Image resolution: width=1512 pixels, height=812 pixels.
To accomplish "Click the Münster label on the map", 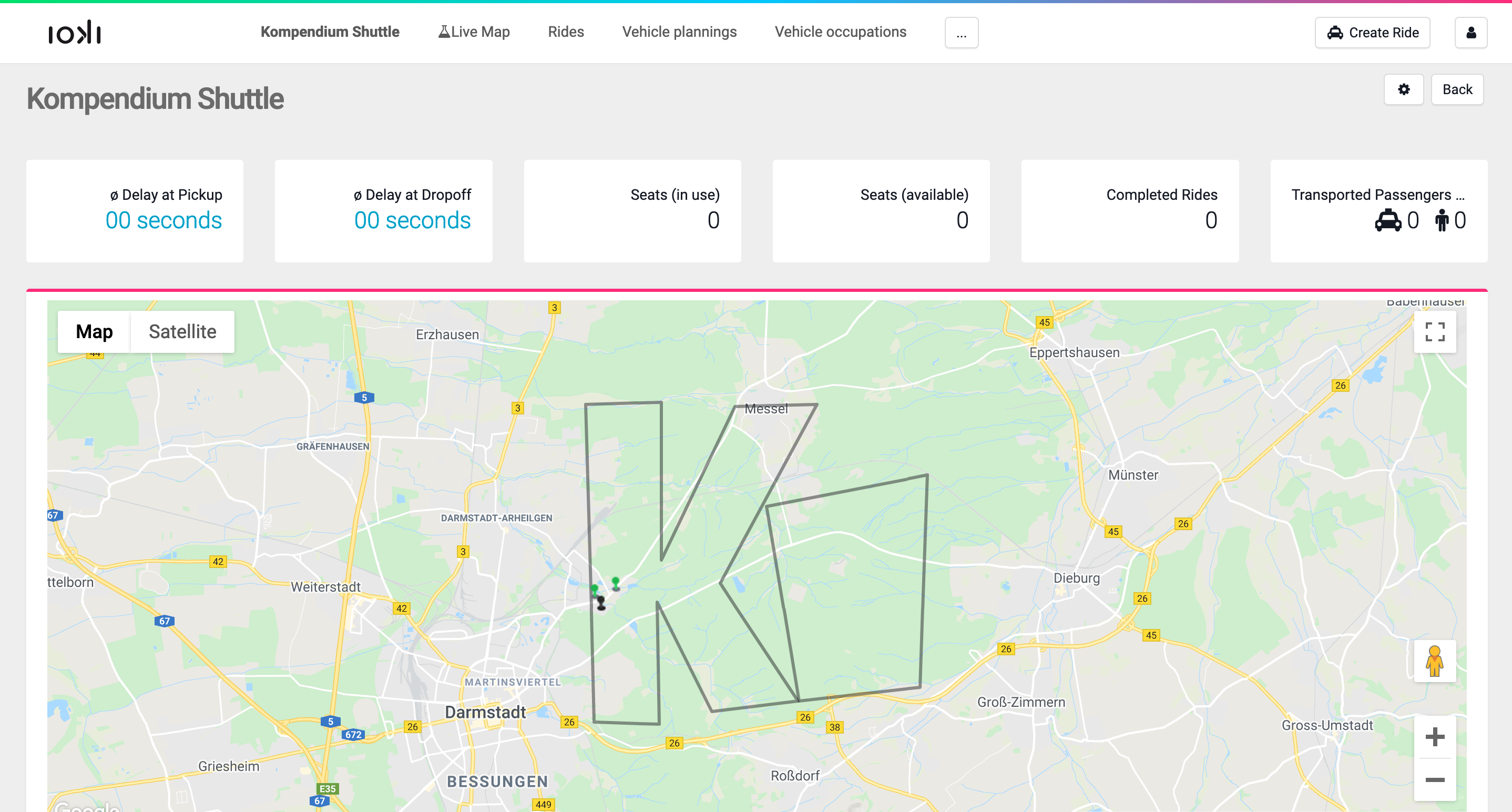I will tap(1133, 475).
